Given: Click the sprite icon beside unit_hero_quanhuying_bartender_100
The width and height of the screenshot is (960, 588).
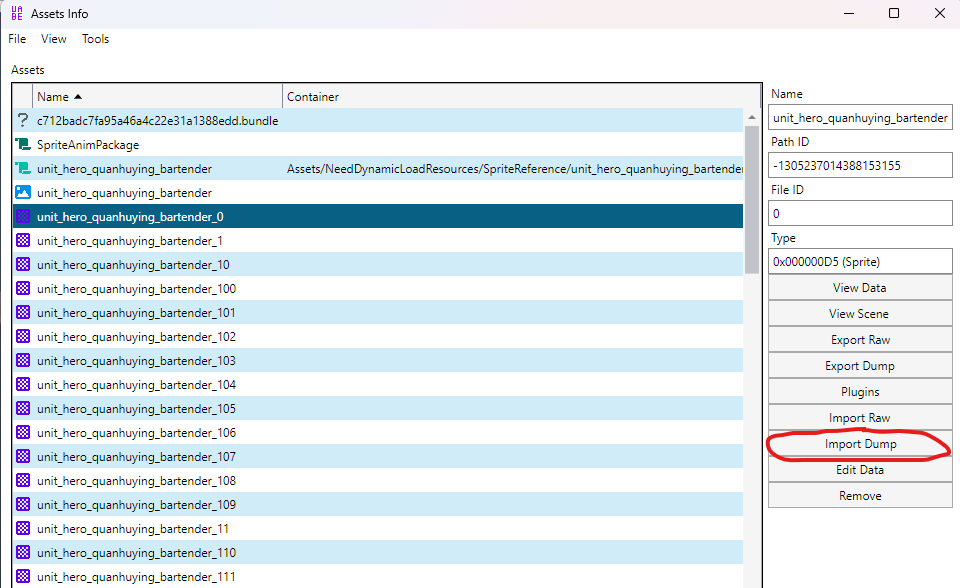Looking at the screenshot, I should 23,288.
